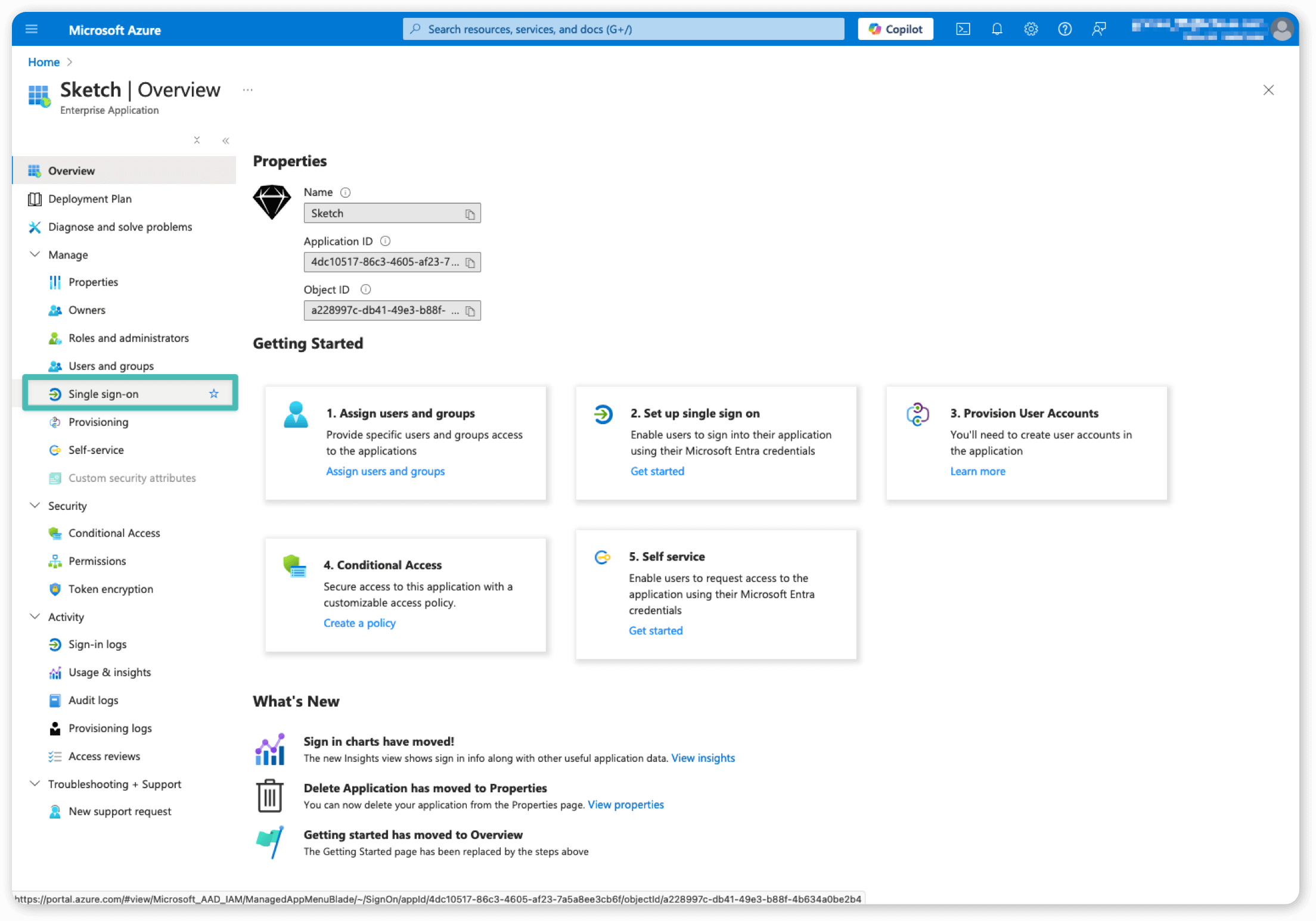Click Learn more under Provision User Accounts
The width and height of the screenshot is (1316, 921).
977,471
